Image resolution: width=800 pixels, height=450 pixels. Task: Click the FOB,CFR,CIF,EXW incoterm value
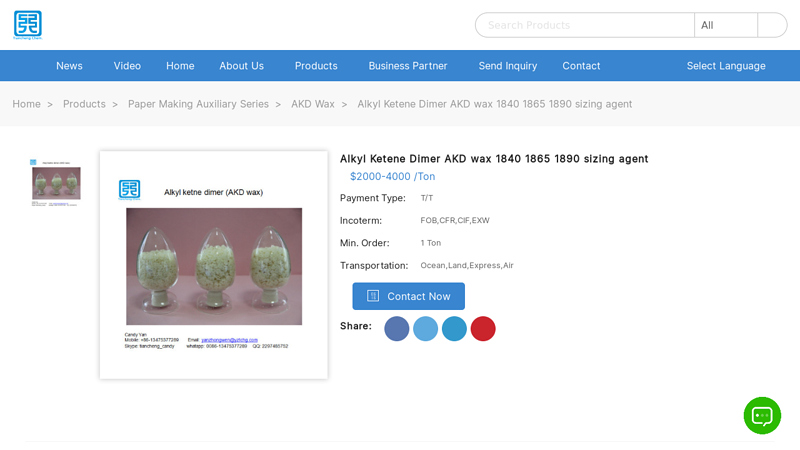[x=455, y=220]
